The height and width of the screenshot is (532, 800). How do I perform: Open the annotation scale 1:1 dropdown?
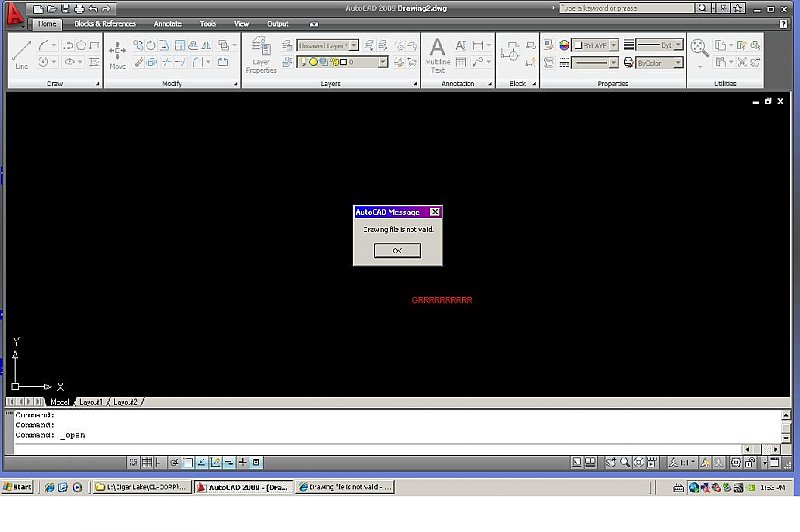[x=683, y=463]
